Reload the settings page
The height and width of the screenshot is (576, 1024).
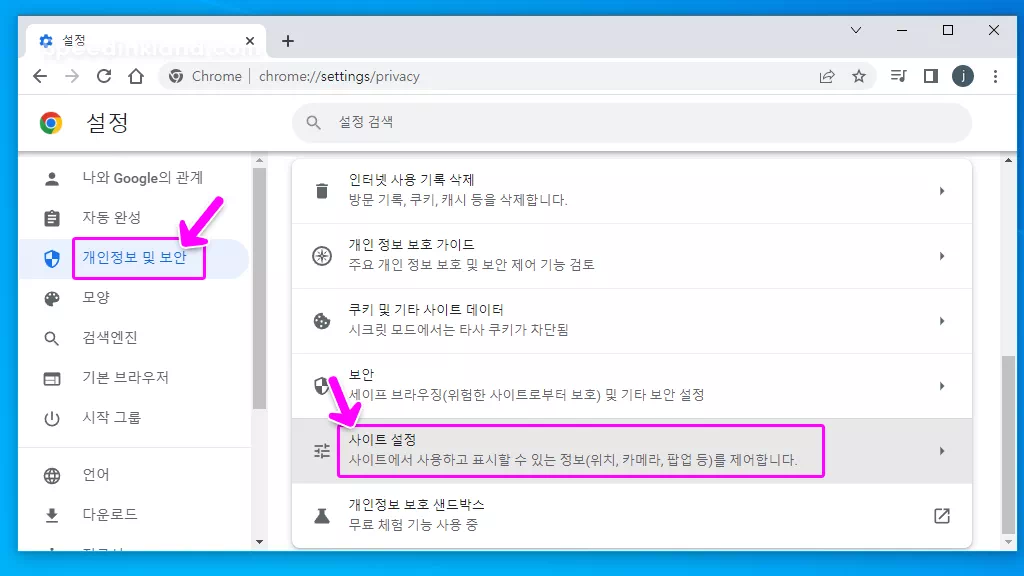[104, 76]
